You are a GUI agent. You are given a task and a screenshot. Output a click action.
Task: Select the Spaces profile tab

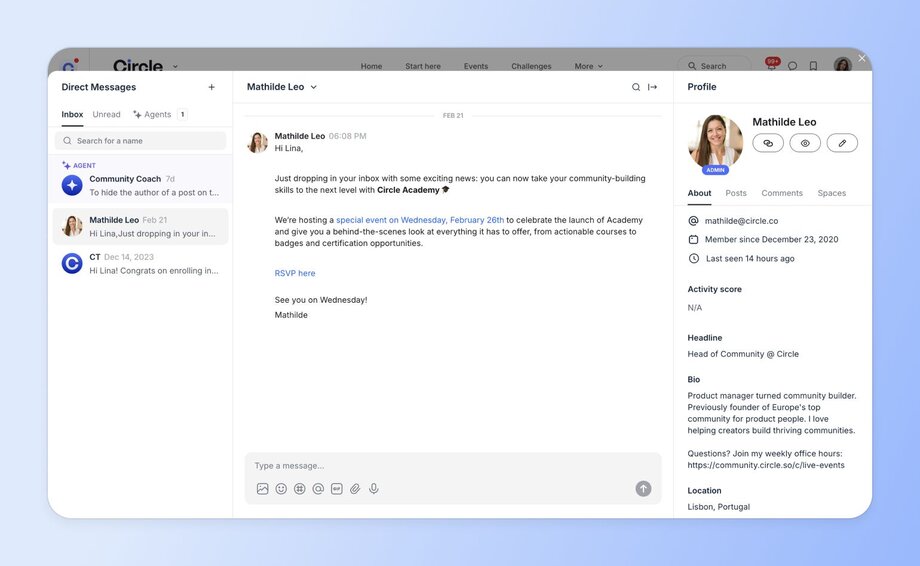coord(831,193)
